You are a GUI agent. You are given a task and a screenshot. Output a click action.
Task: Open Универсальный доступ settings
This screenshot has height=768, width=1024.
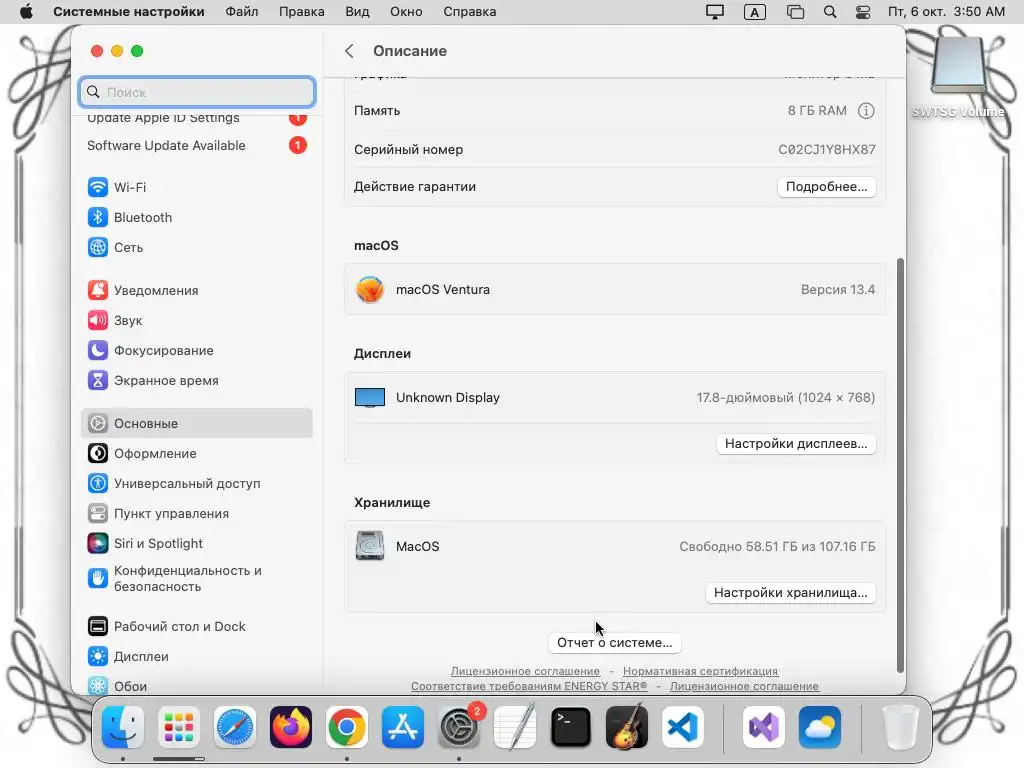pyautogui.click(x=197, y=483)
